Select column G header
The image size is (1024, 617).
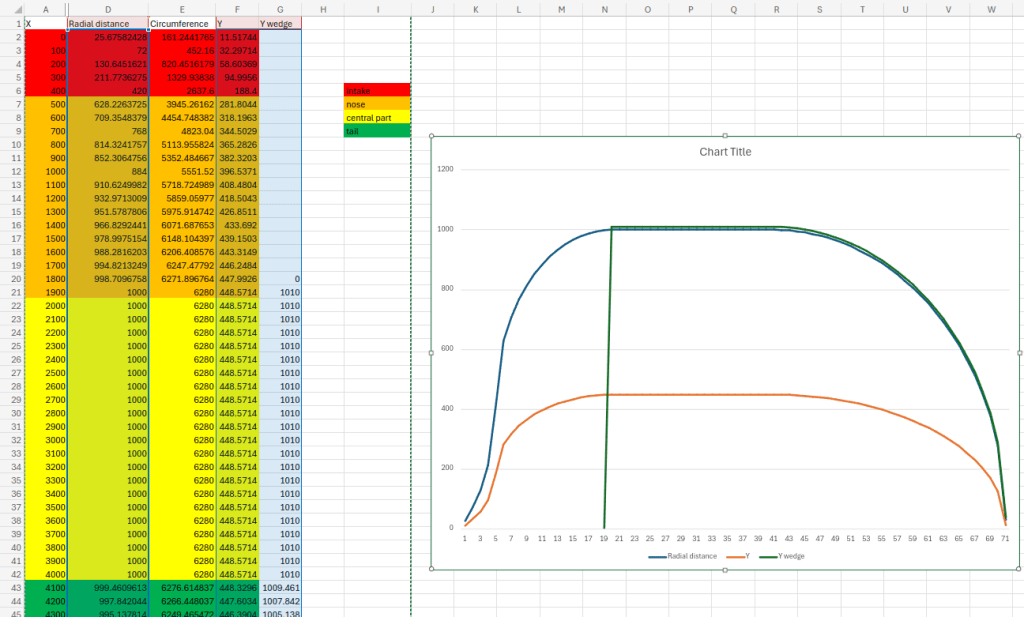click(x=281, y=9)
